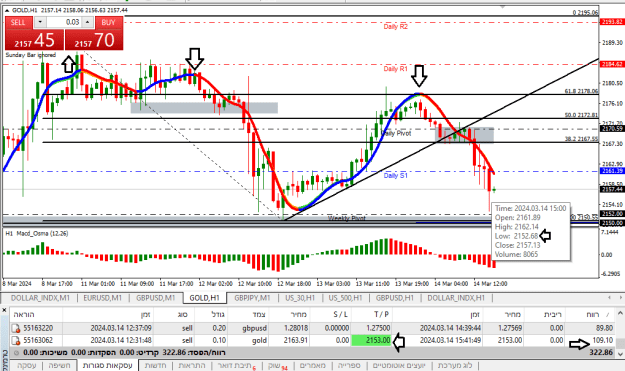Open the התראות terminal tab
The height and width of the screenshot is (371, 625).
192,365
